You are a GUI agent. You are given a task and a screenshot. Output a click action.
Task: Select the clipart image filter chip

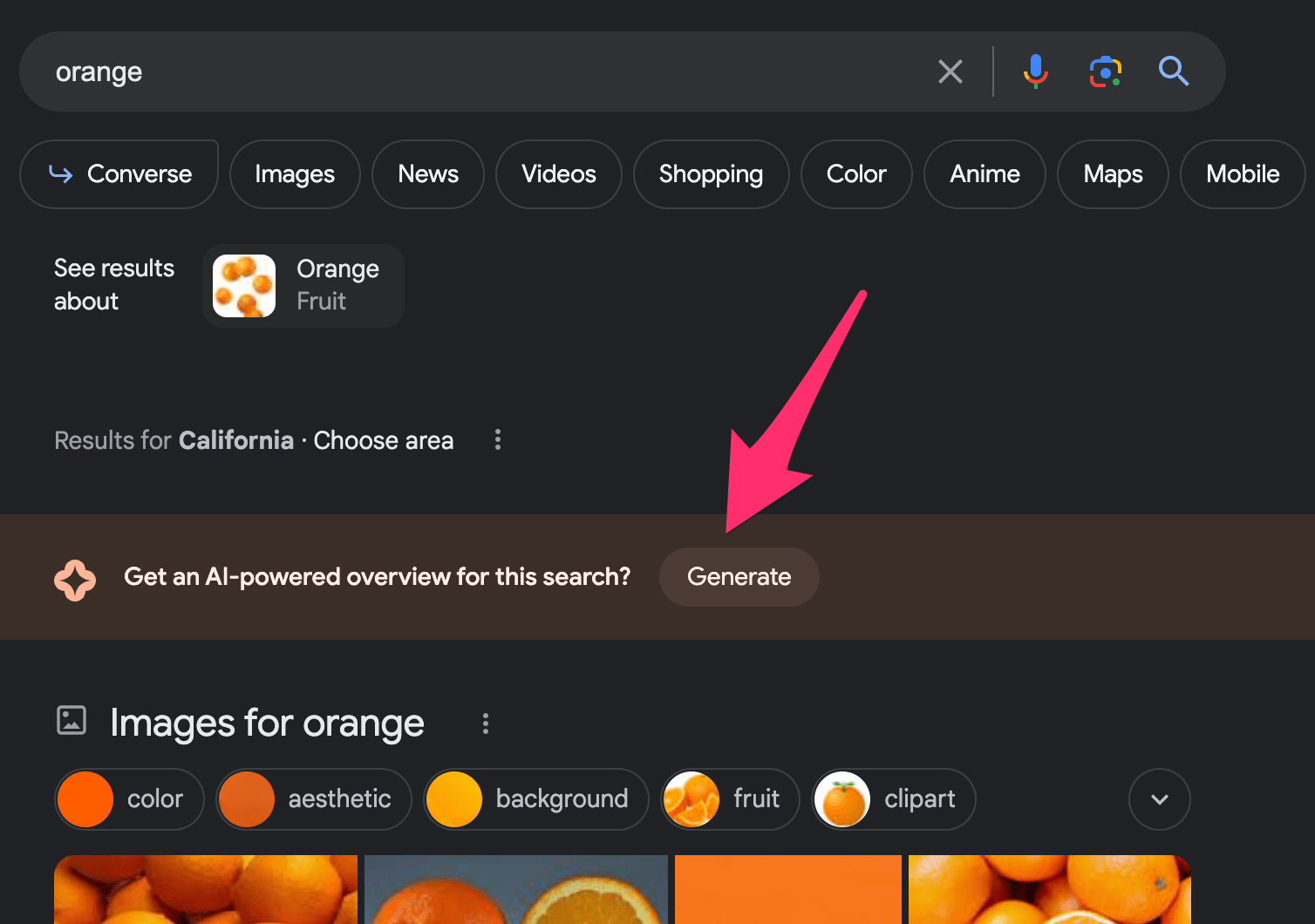[894, 799]
